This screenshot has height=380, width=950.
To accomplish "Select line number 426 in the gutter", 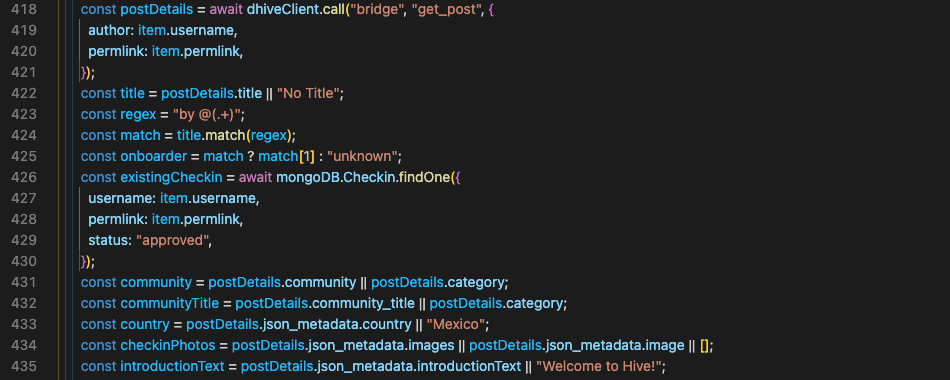I will tap(24, 177).
